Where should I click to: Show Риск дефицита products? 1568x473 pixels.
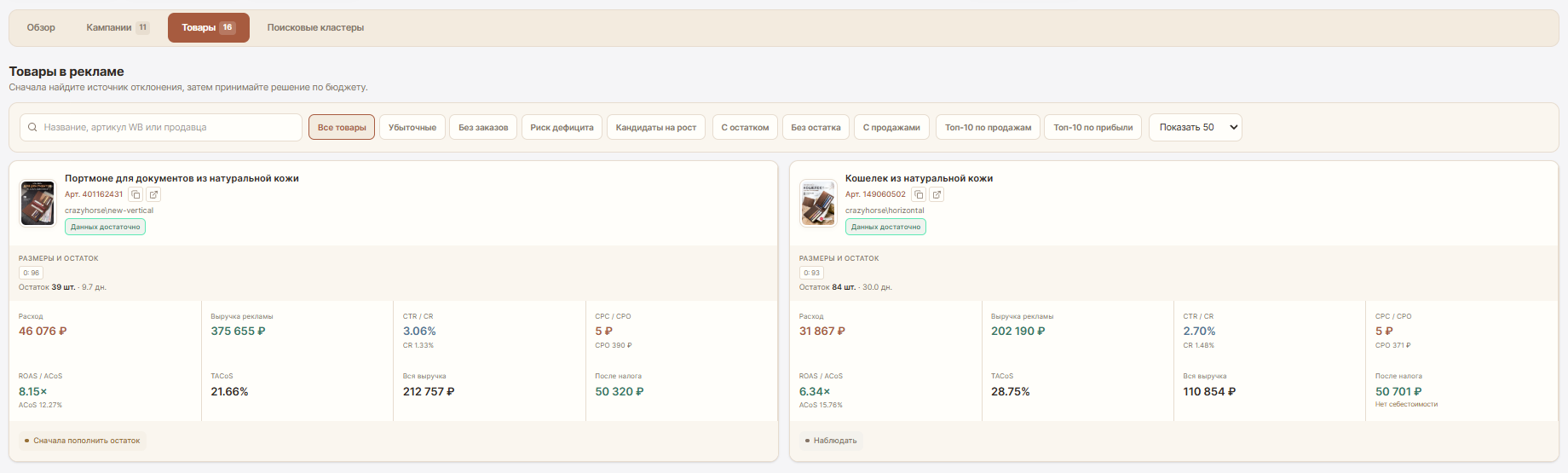pos(562,127)
